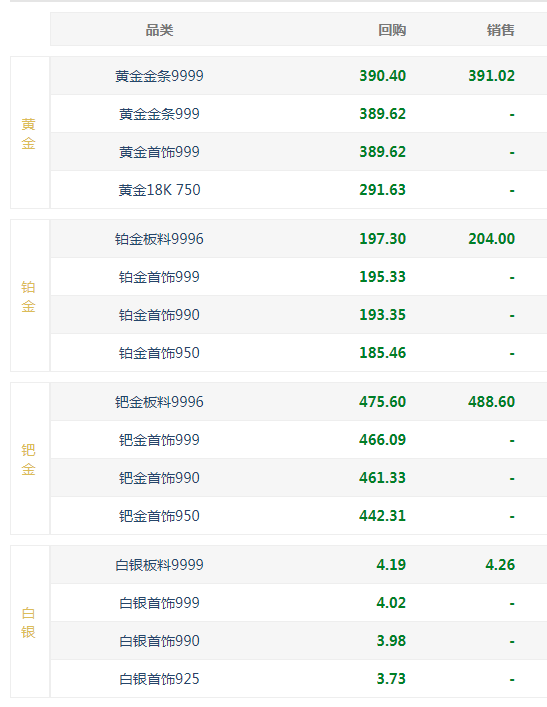Select buyback price 442.31
Viewport: 547px width, 707px height.
click(x=382, y=516)
